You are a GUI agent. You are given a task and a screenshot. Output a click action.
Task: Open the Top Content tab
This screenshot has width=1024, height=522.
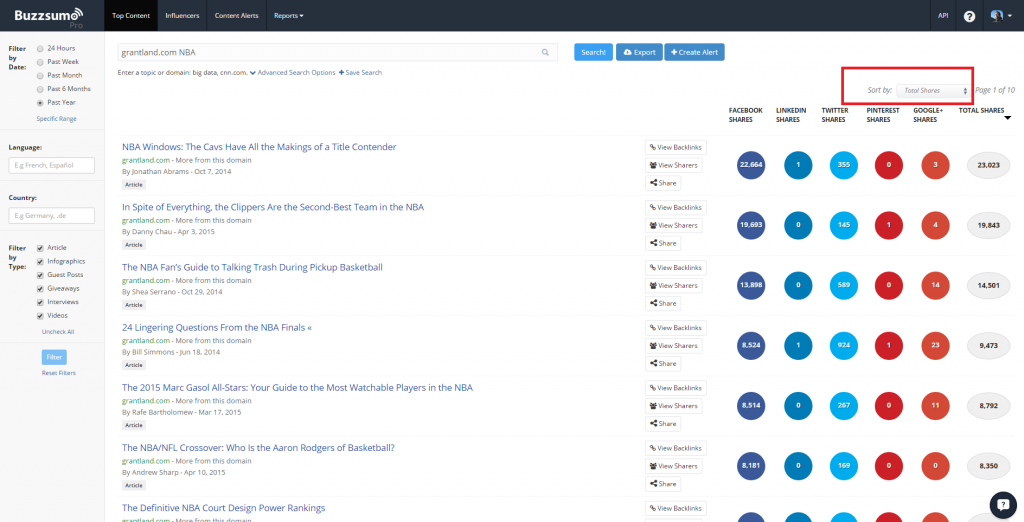pos(131,16)
